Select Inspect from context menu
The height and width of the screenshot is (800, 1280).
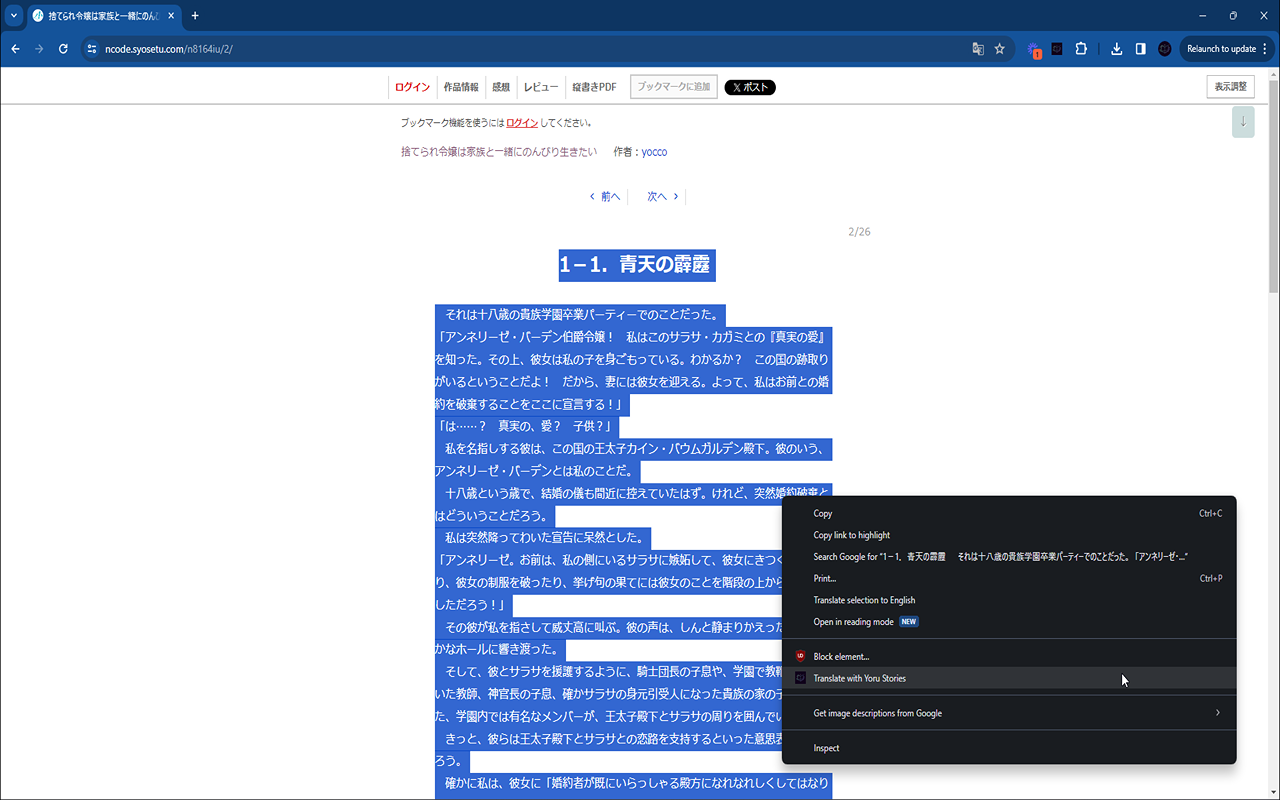(x=1009, y=748)
